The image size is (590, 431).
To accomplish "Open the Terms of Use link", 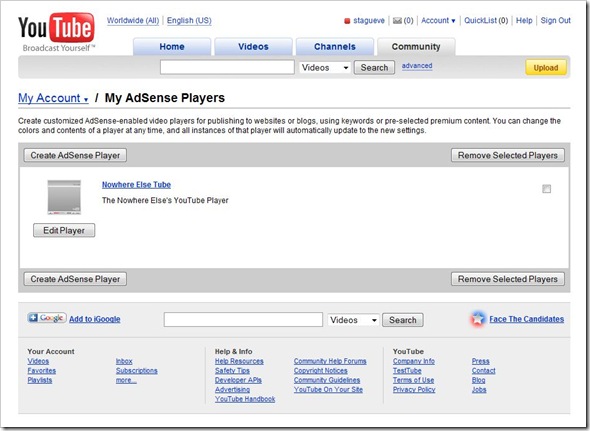I will tap(413, 380).
